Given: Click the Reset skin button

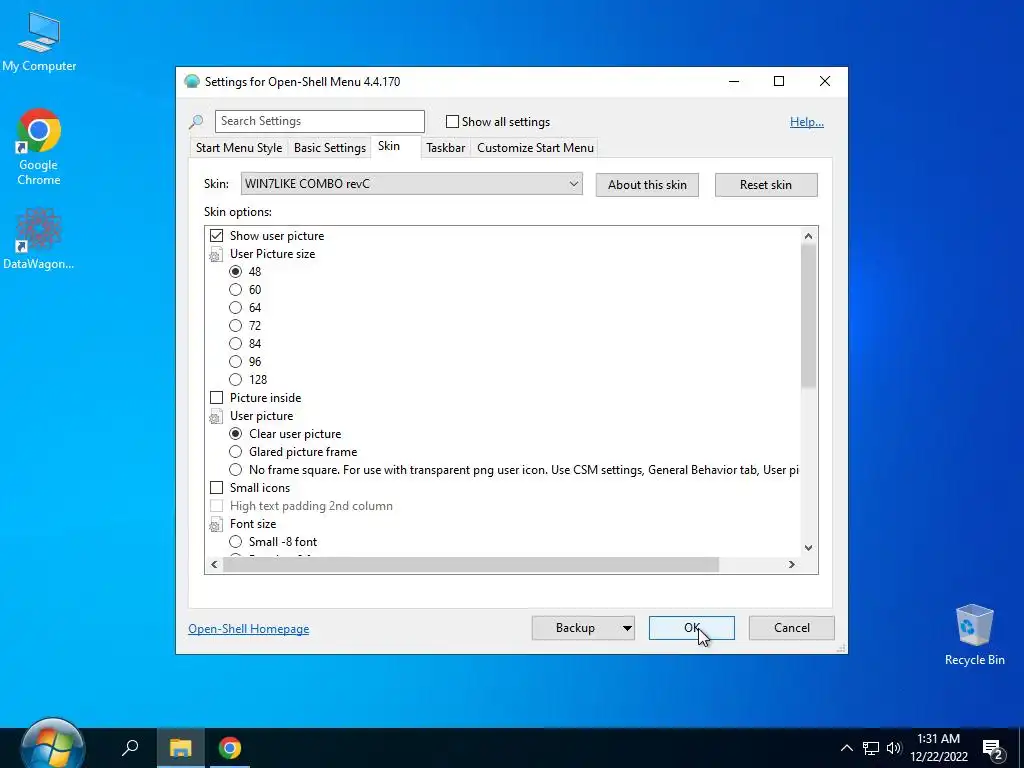Looking at the screenshot, I should [766, 185].
